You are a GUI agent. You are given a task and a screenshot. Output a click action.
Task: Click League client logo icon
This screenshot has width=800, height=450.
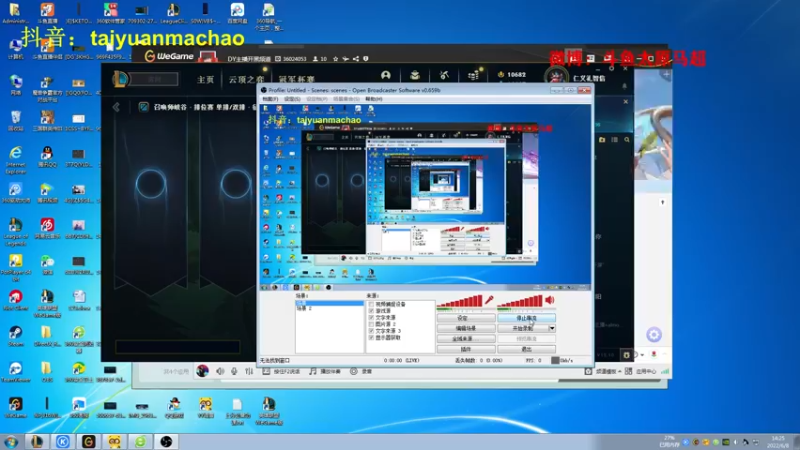120,79
